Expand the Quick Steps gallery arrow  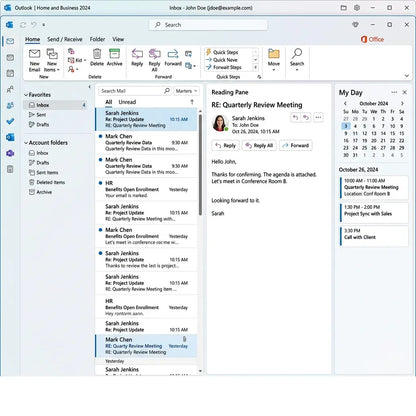(x=256, y=67)
